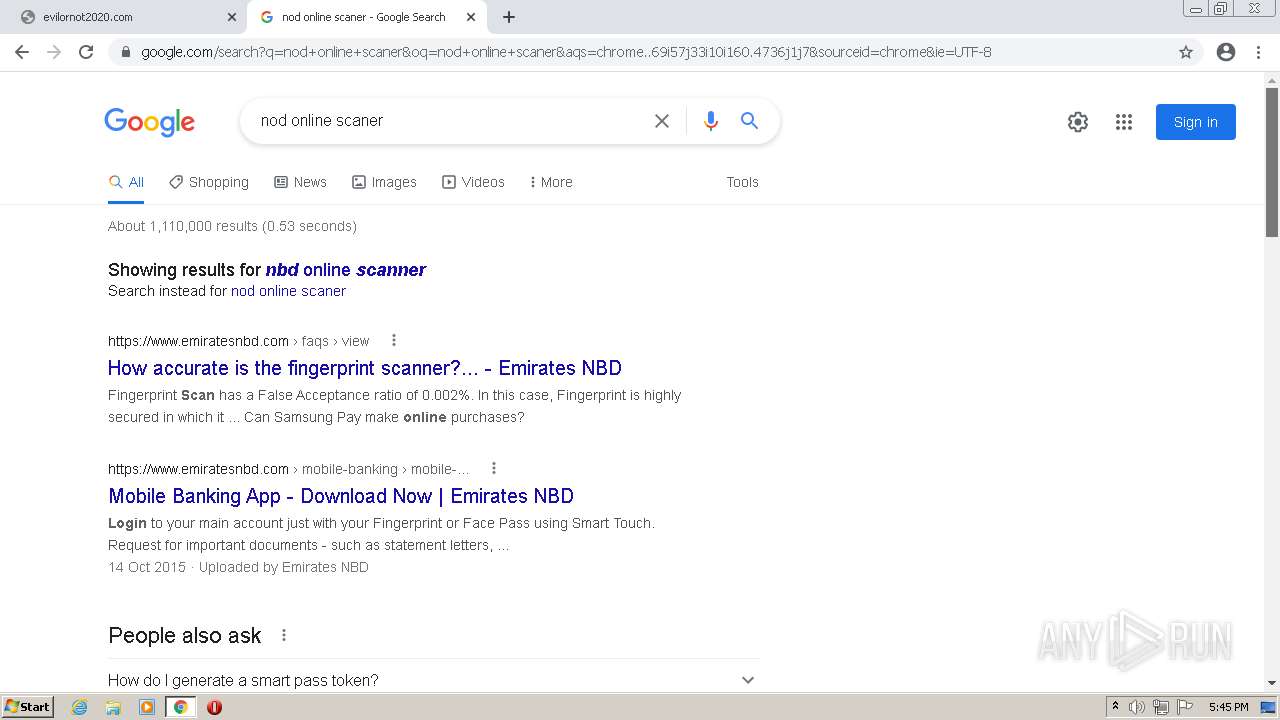Open a new browser tab
The width and height of the screenshot is (1280, 720).
point(508,17)
